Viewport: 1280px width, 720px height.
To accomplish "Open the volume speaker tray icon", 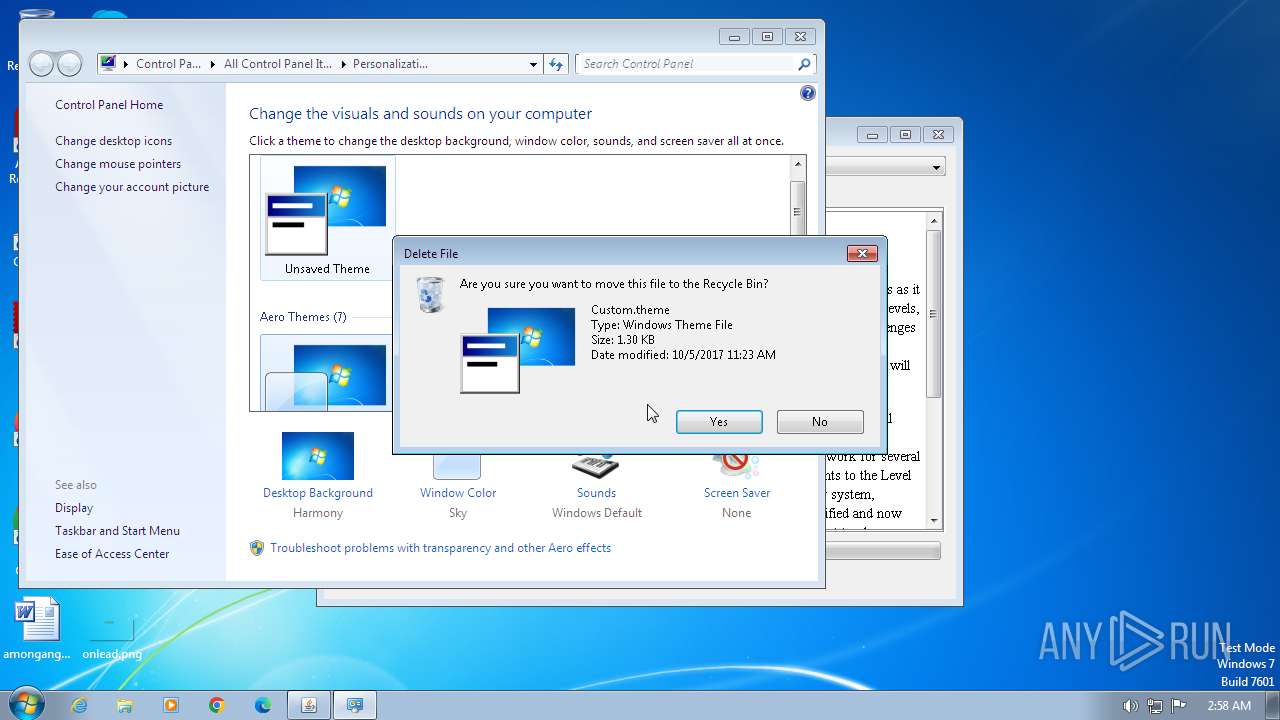I will click(x=1130, y=705).
